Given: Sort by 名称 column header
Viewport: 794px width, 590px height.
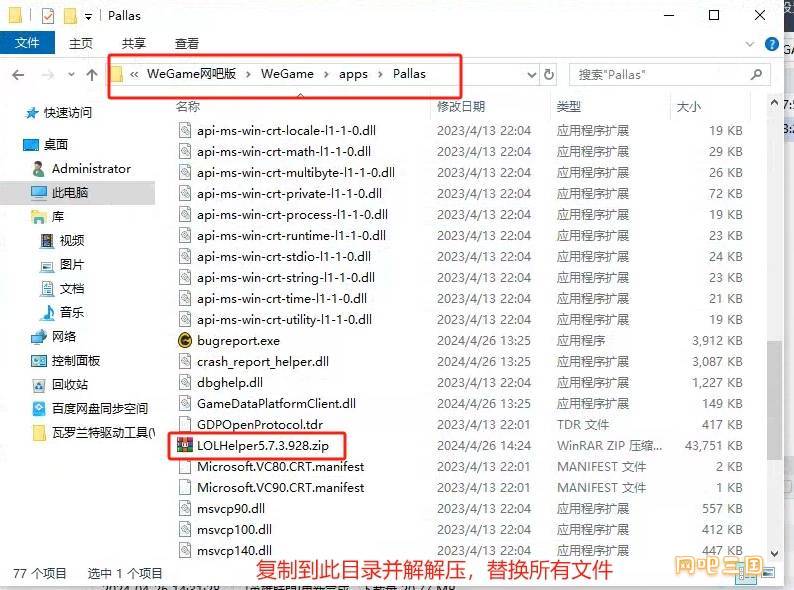Looking at the screenshot, I should (188, 106).
